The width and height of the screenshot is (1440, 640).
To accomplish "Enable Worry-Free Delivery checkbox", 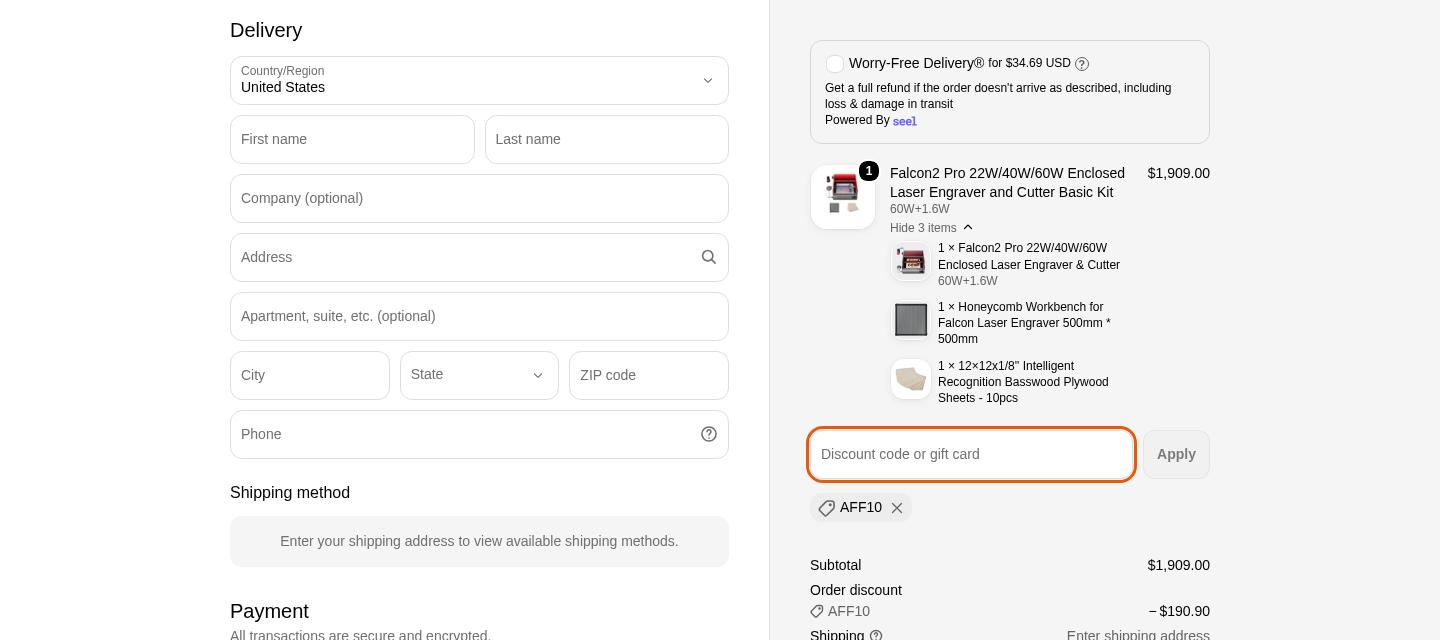I will (x=835, y=63).
